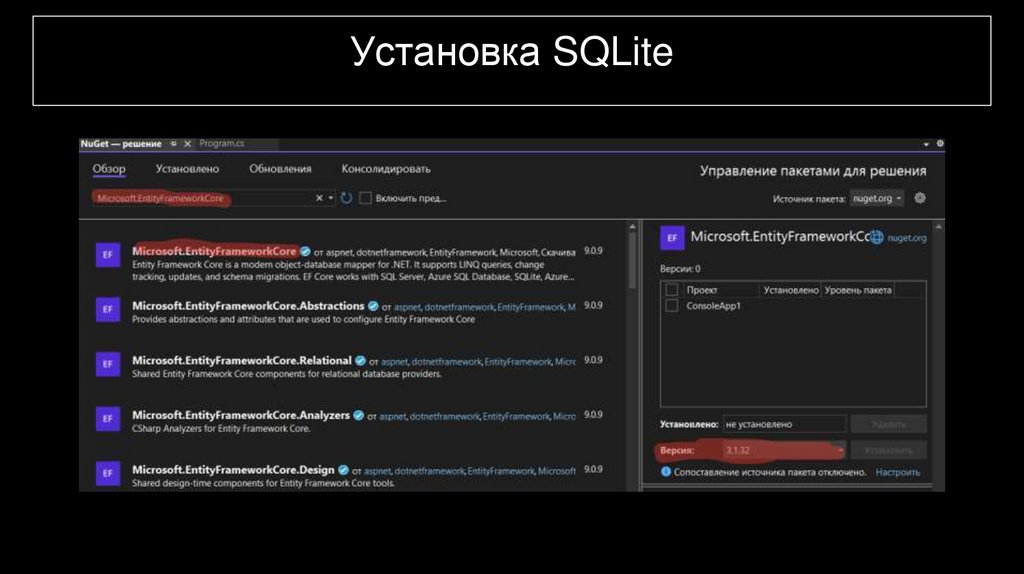The height and width of the screenshot is (574, 1024).
Task: Select the EntityFrameworkCore.Relational package icon
Action: (108, 364)
